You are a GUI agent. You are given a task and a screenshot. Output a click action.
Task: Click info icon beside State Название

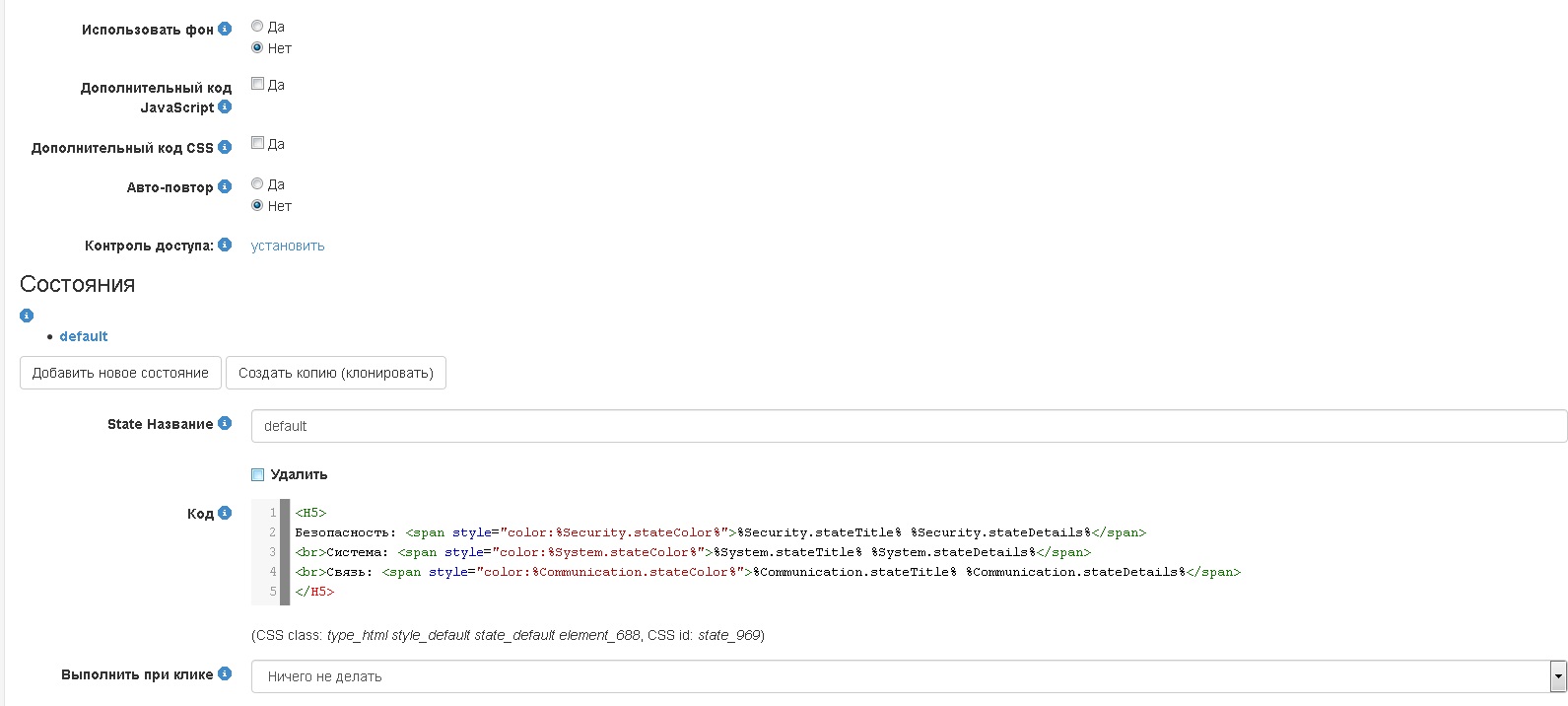coord(225,423)
